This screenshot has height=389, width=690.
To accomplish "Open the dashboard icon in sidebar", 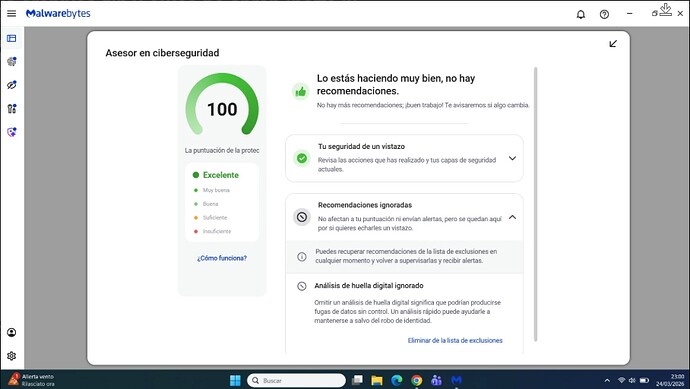I will [x=11, y=39].
